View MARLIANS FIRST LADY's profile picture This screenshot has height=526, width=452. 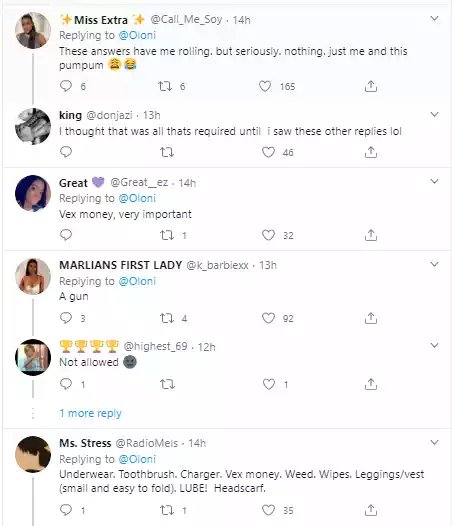(33, 276)
